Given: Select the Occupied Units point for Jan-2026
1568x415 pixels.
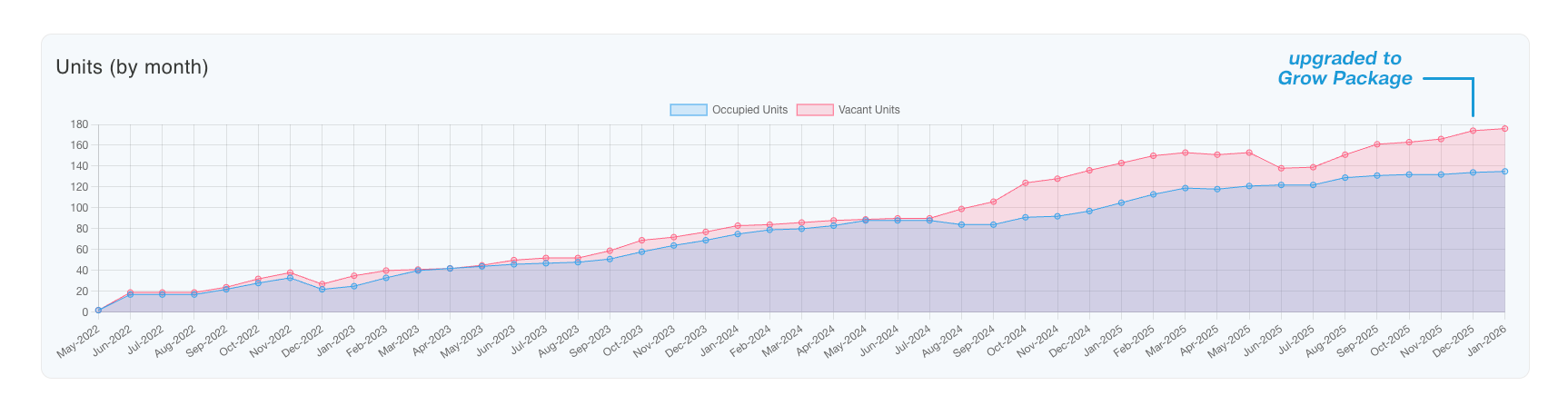Looking at the screenshot, I should tap(1504, 172).
